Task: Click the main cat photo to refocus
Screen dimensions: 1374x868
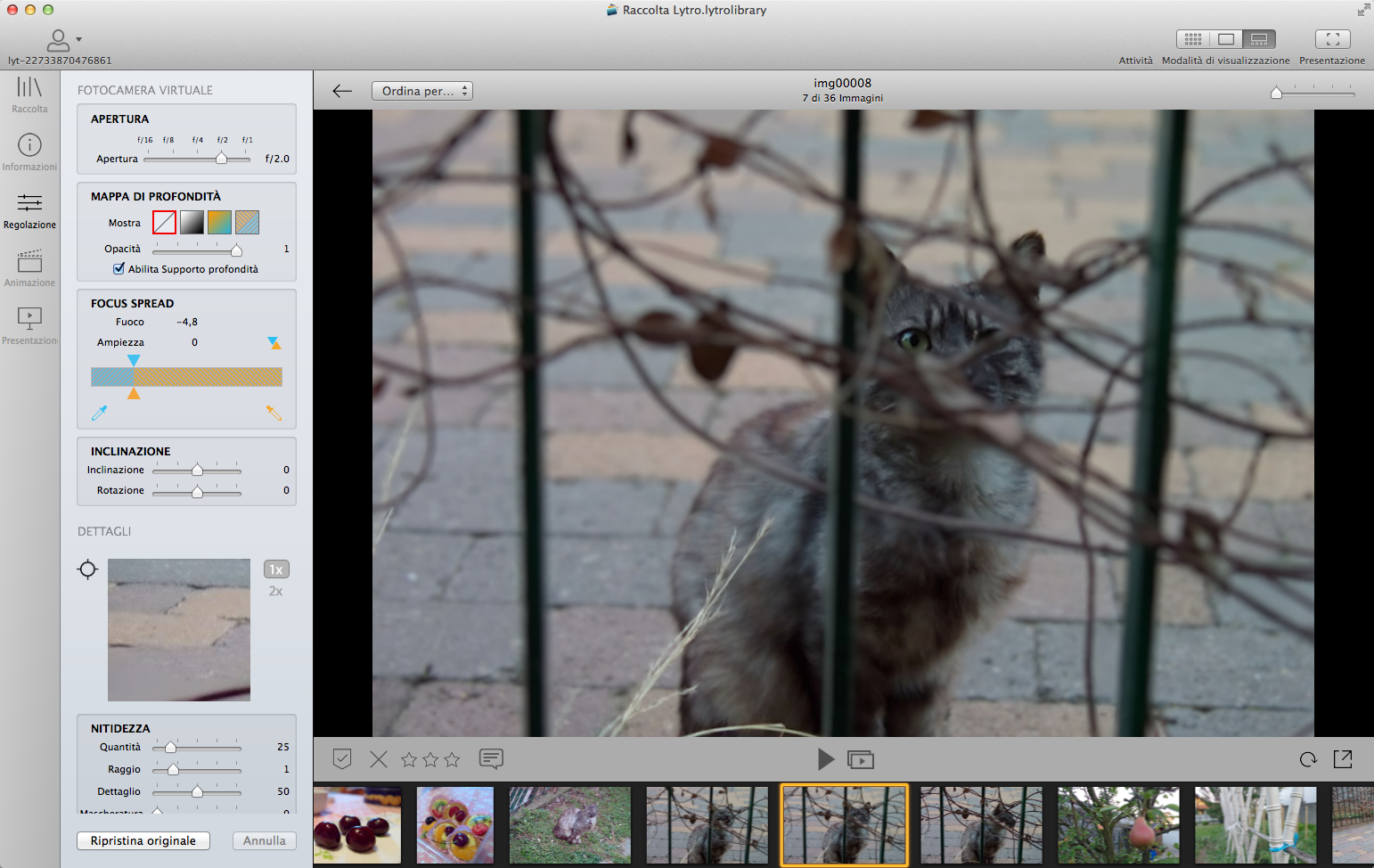Action: tap(843, 423)
